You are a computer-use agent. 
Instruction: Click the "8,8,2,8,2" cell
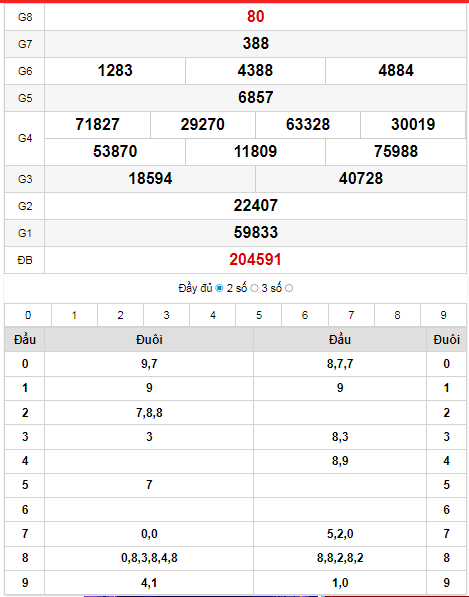point(340,558)
